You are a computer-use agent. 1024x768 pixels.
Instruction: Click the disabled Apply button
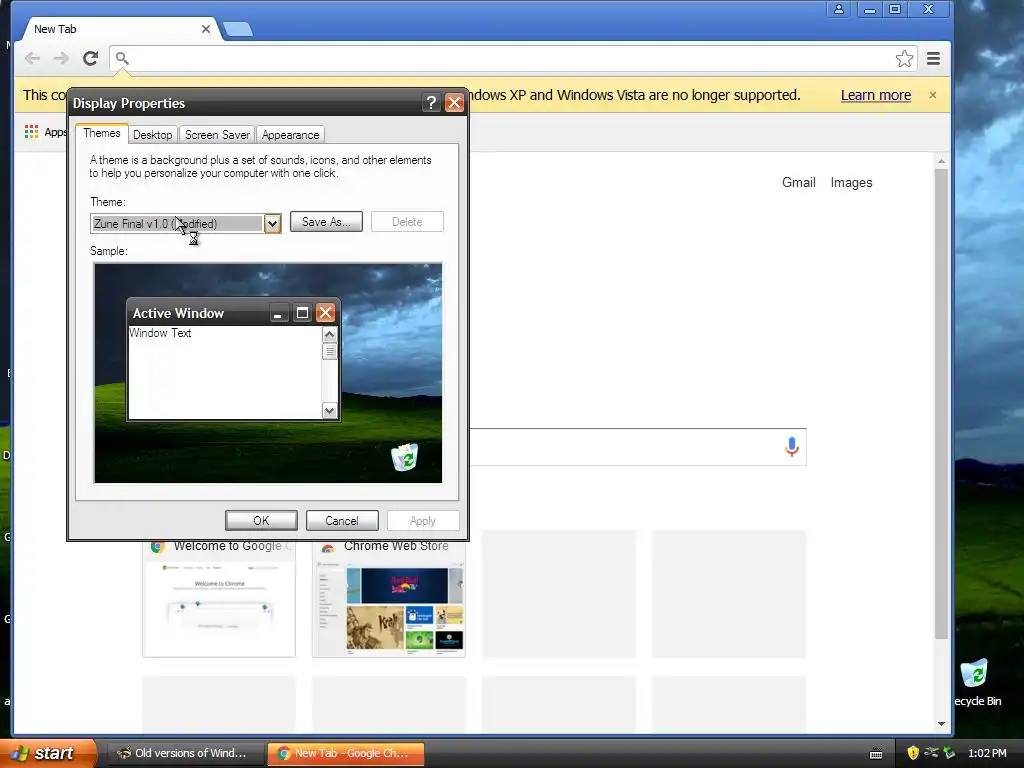[423, 520]
